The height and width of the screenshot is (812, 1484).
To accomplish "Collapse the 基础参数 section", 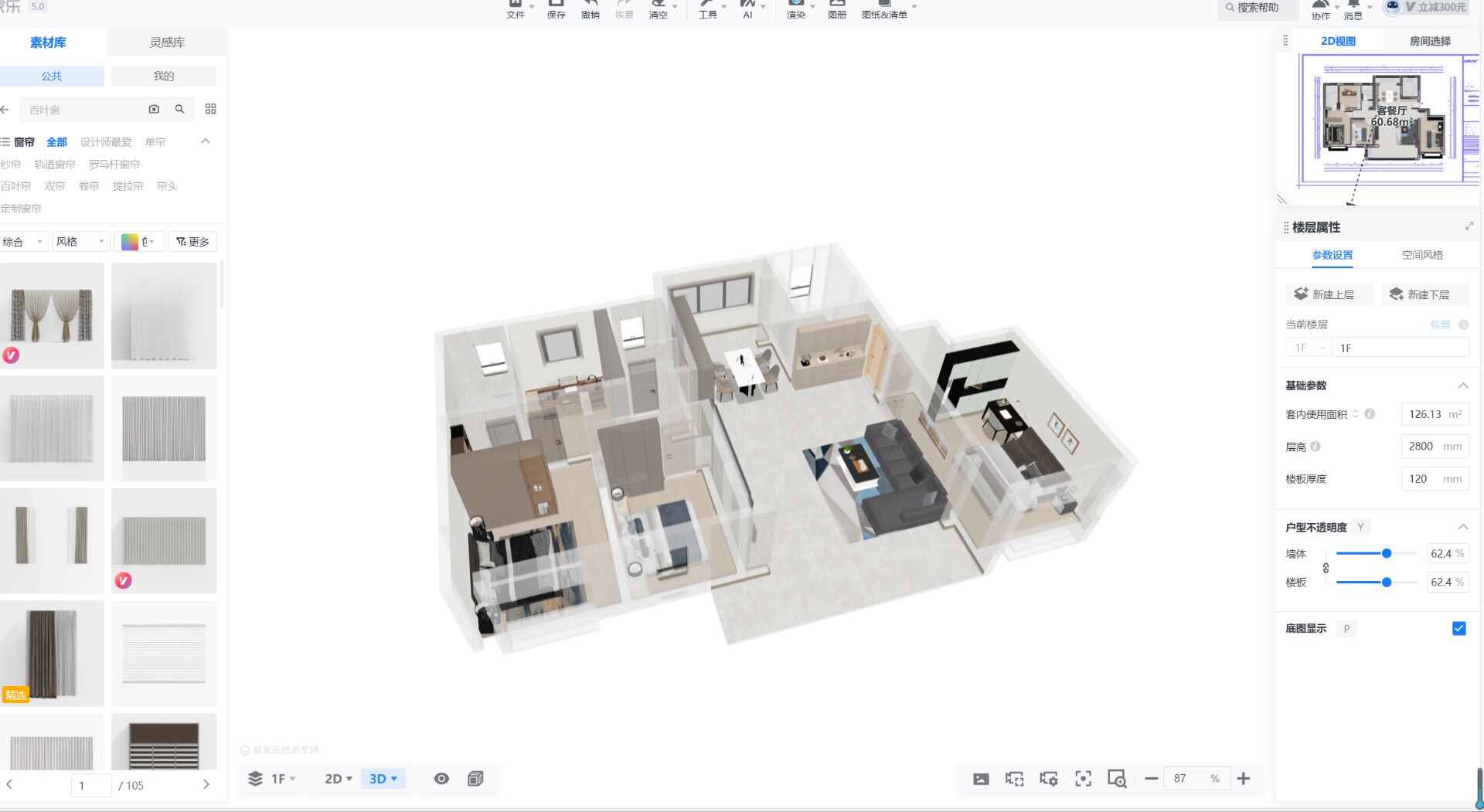I will pyautogui.click(x=1462, y=386).
